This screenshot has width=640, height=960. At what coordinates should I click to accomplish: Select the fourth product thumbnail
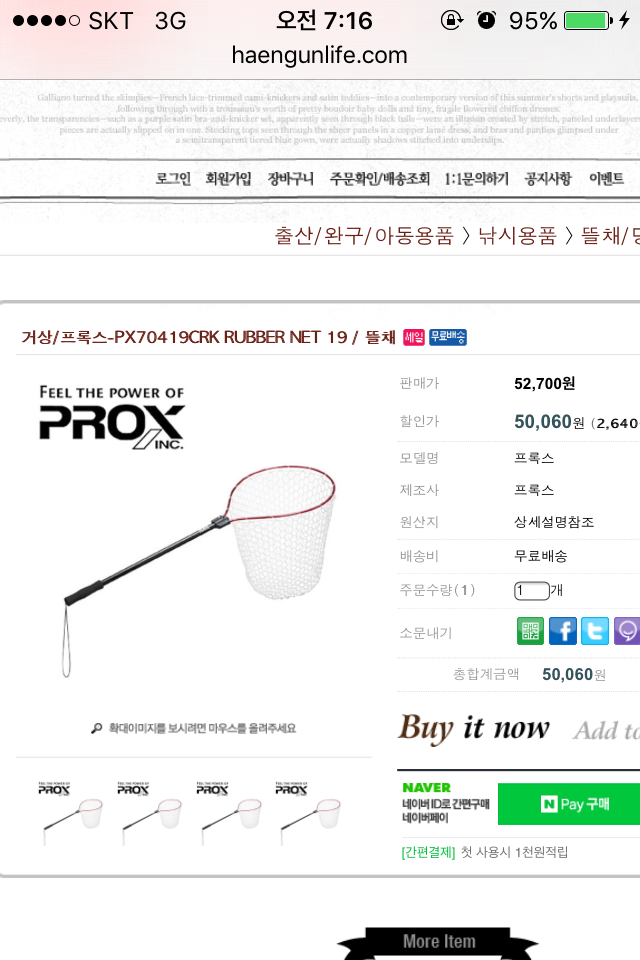coord(308,812)
